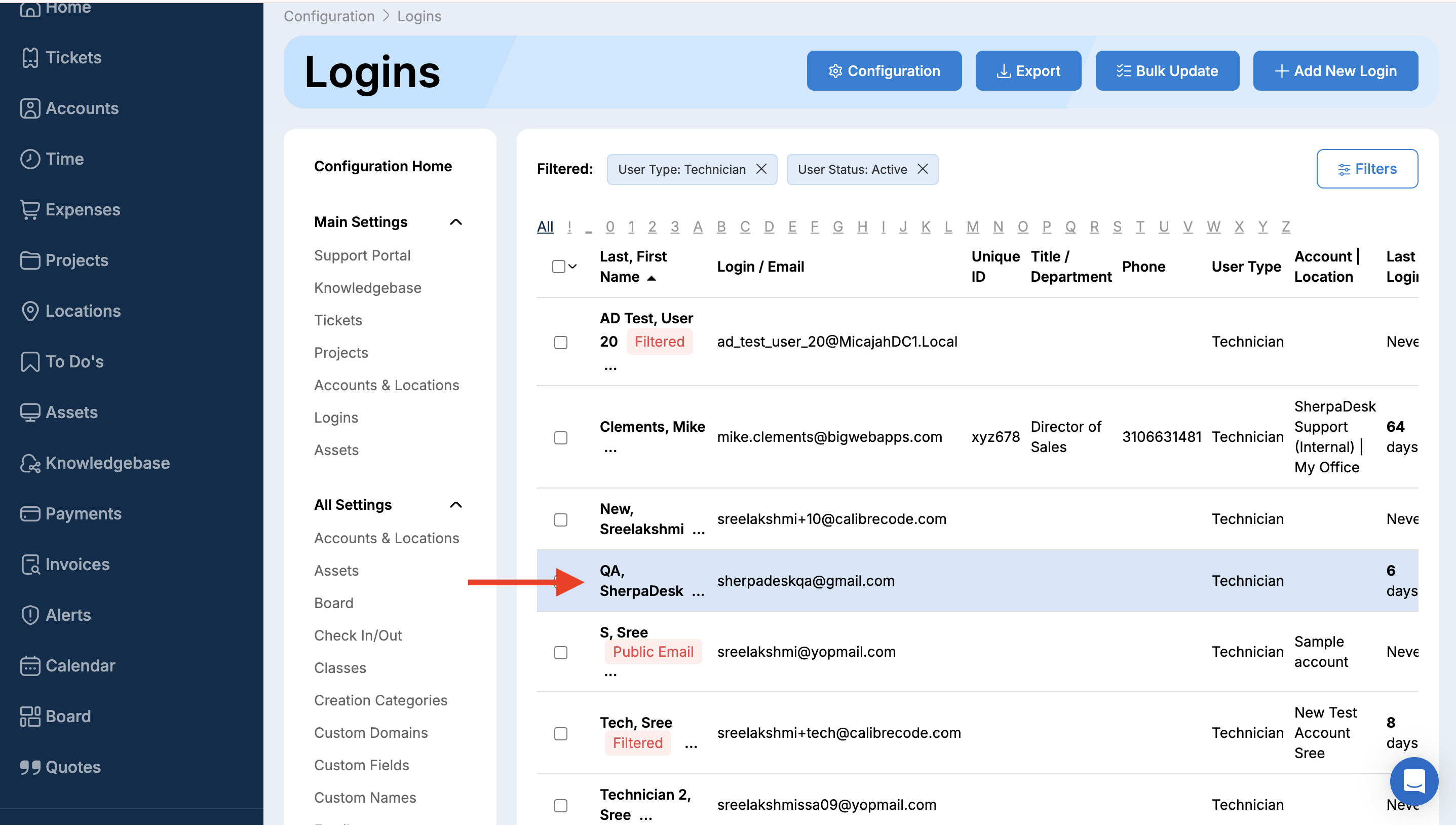
Task: Open the chat bubble widget icon
Action: (x=1413, y=781)
